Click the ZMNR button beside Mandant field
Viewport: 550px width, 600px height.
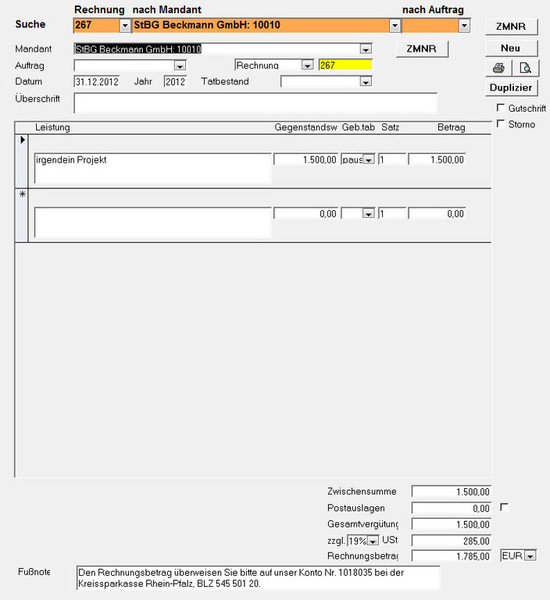tap(421, 49)
